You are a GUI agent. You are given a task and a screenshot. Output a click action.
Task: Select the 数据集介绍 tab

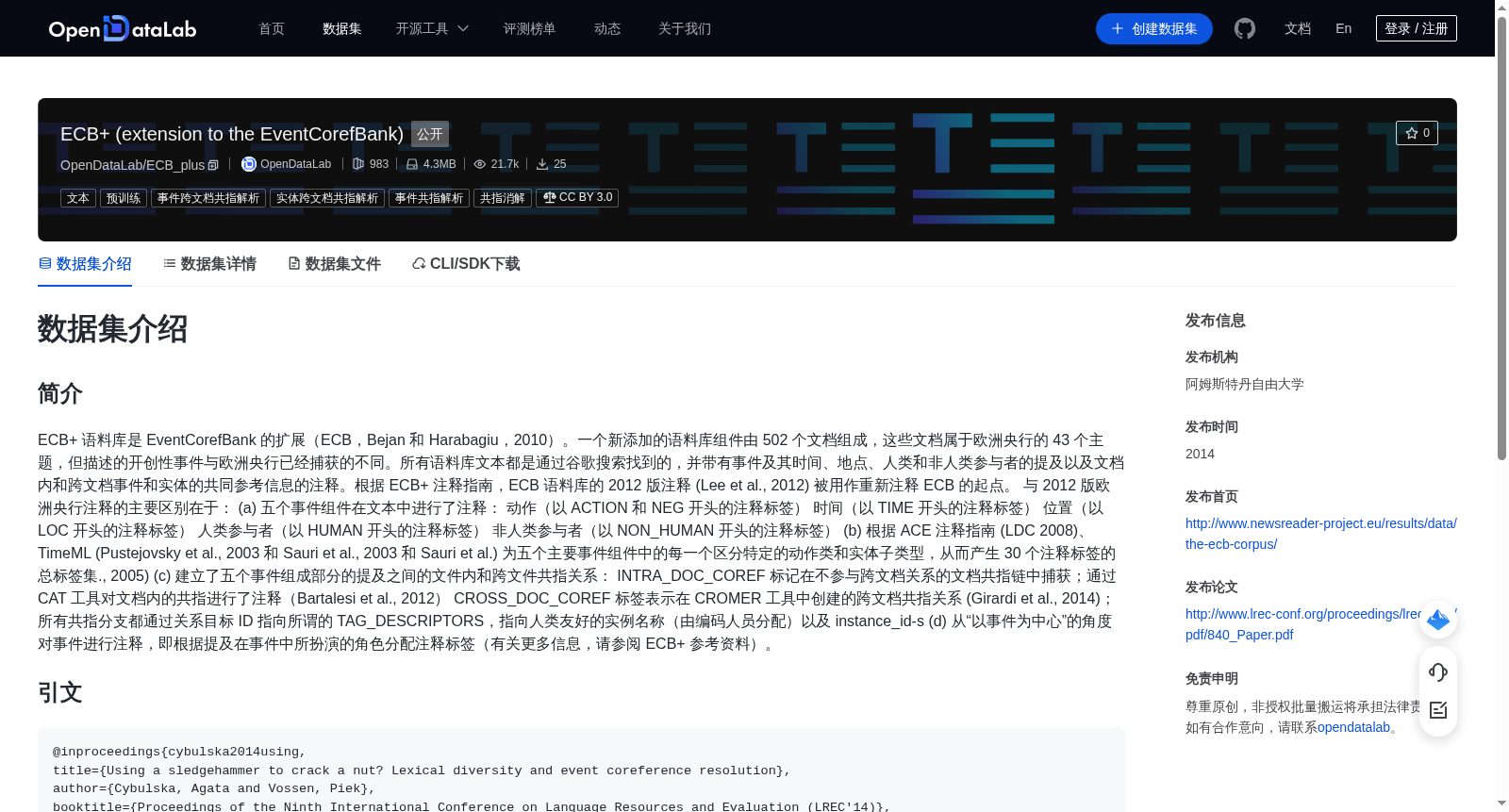pyautogui.click(x=85, y=264)
